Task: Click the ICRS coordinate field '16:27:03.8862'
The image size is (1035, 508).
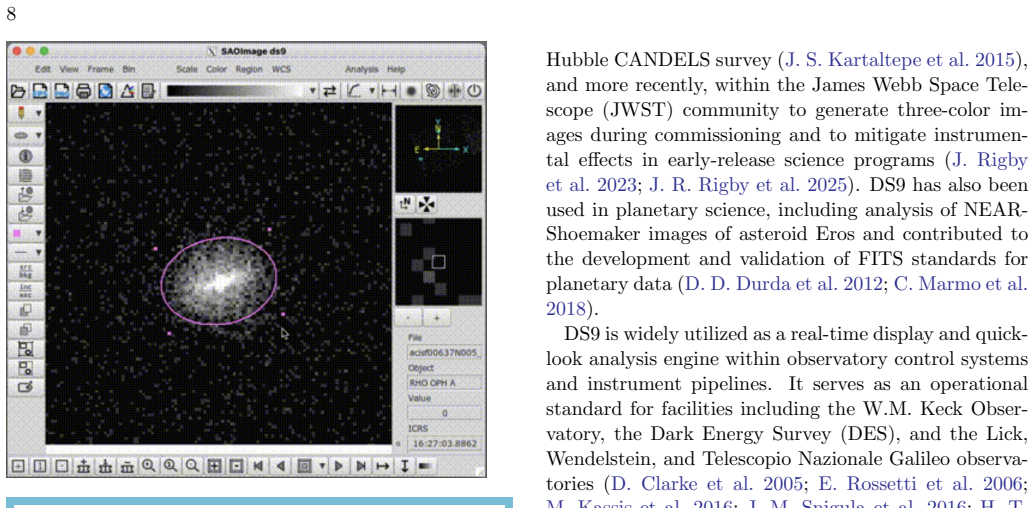Action: click(445, 444)
